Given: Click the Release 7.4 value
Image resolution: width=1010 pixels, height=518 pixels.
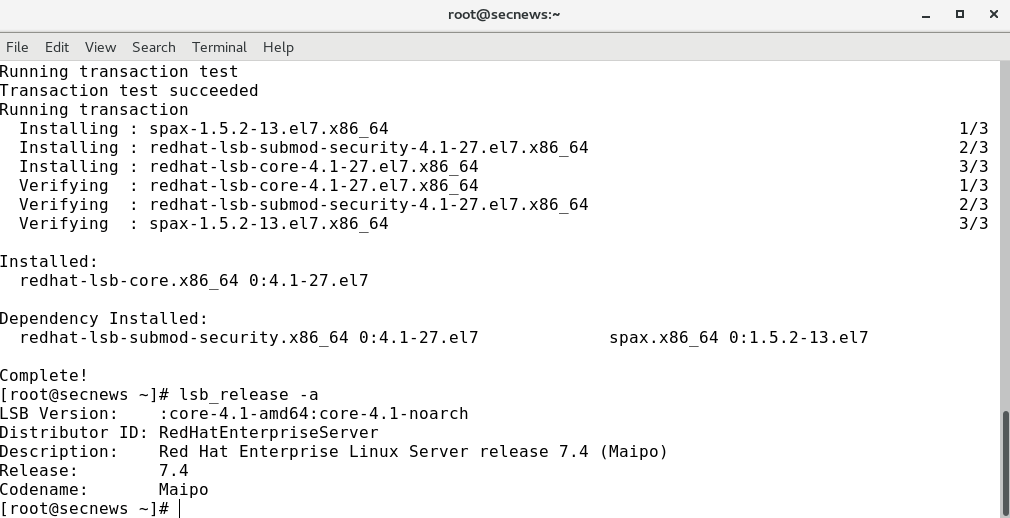Looking at the screenshot, I should point(174,470).
